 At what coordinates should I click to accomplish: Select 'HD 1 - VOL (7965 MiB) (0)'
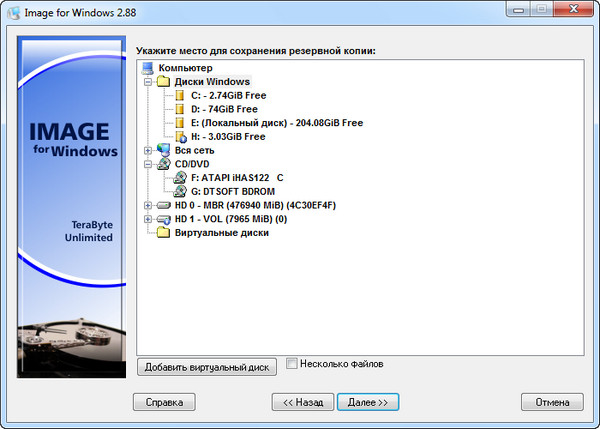pos(231,219)
